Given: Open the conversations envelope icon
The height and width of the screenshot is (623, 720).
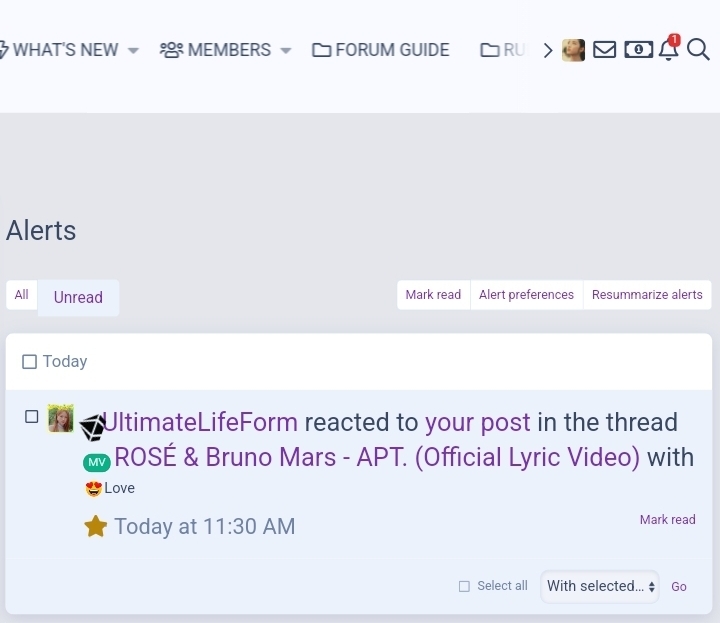Looking at the screenshot, I should [604, 50].
